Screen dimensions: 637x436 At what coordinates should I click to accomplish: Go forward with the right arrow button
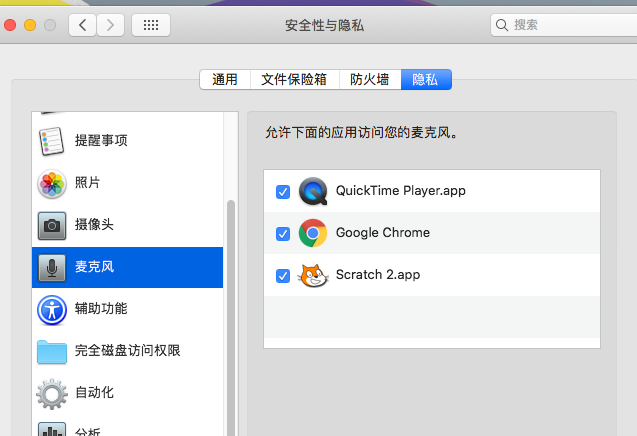[110, 25]
